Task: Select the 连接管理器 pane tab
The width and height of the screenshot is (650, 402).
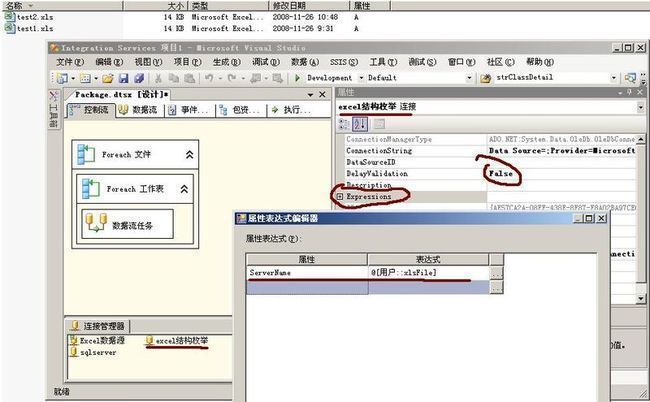Action: 99,326
